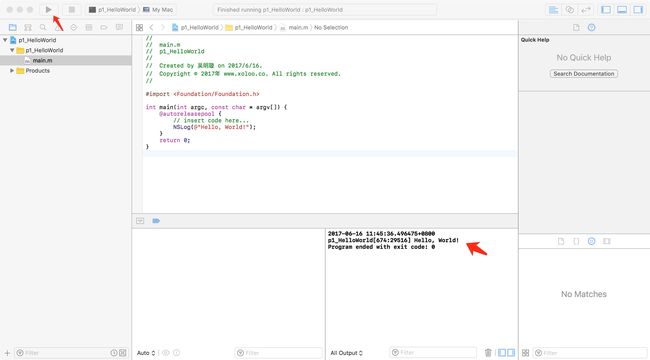Click the NSLog Hello World code line
650x360 pixels.
coord(214,127)
